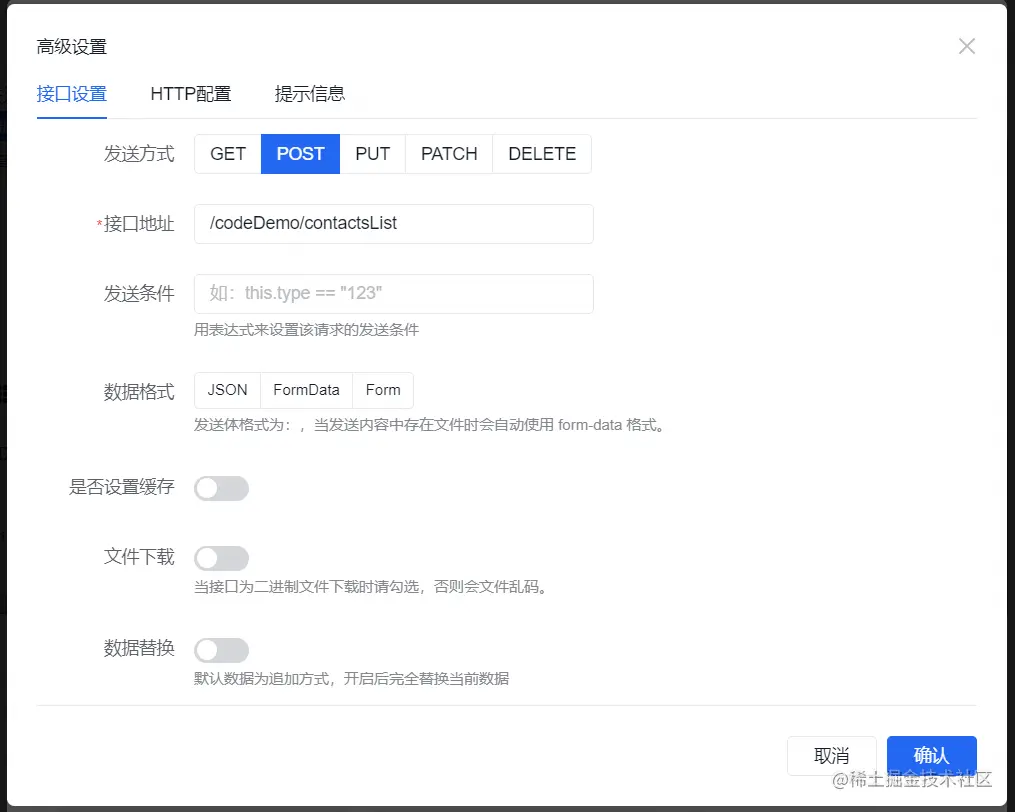Enable the 数据替换 switch
The image size is (1015, 812).
221,650
